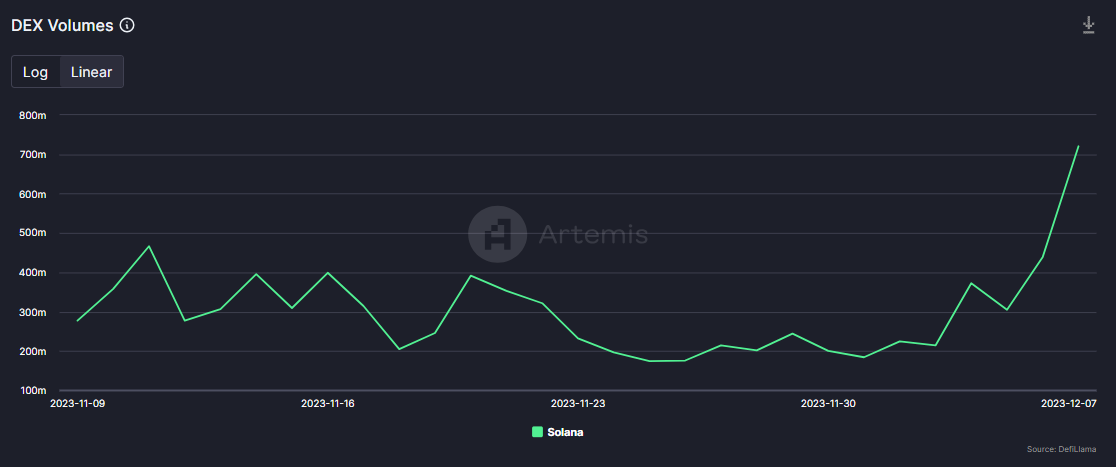This screenshot has height=467, width=1116.
Task: Switch chart scale to Log
Action: click(36, 72)
